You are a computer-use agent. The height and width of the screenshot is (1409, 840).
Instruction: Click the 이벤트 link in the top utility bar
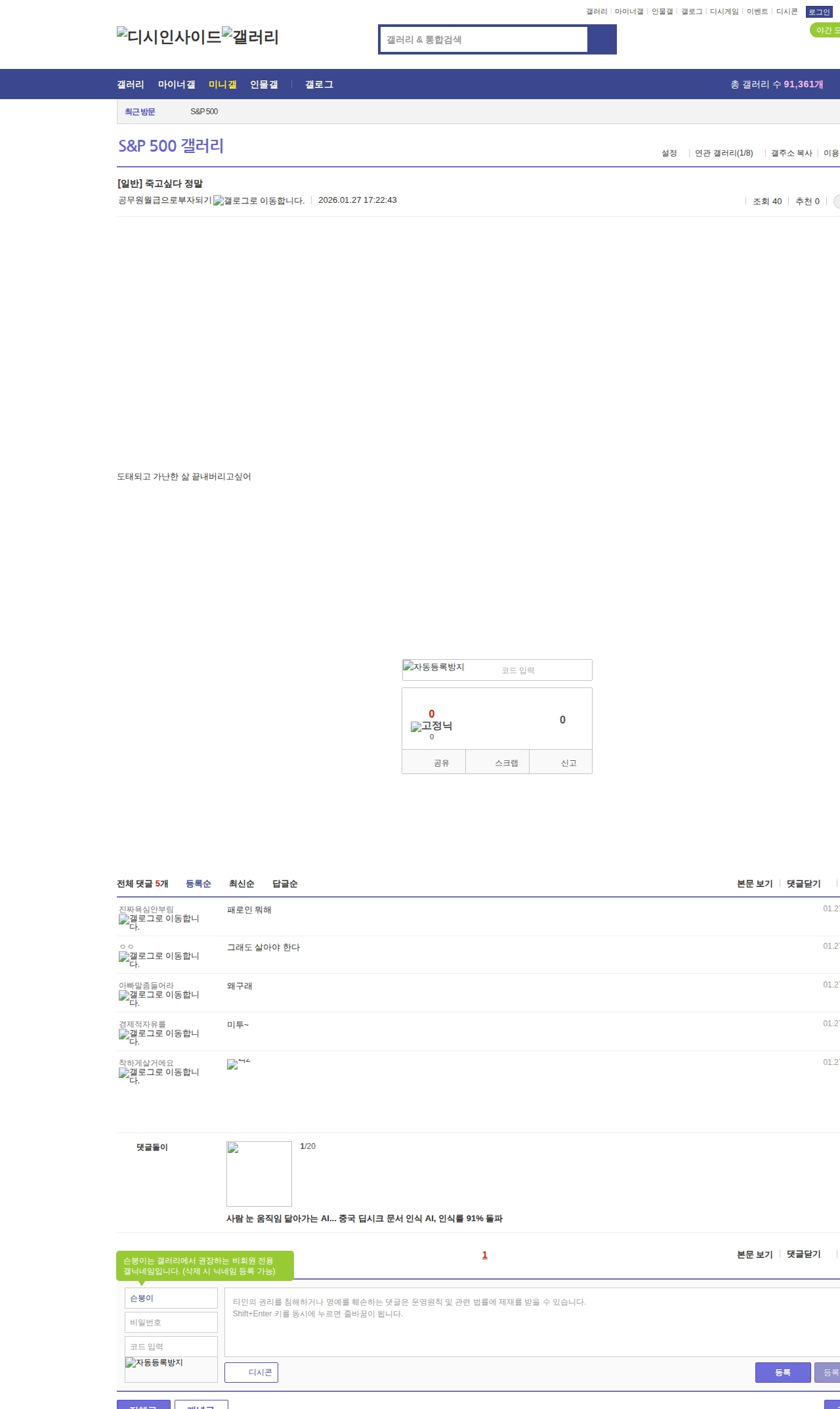757,12
